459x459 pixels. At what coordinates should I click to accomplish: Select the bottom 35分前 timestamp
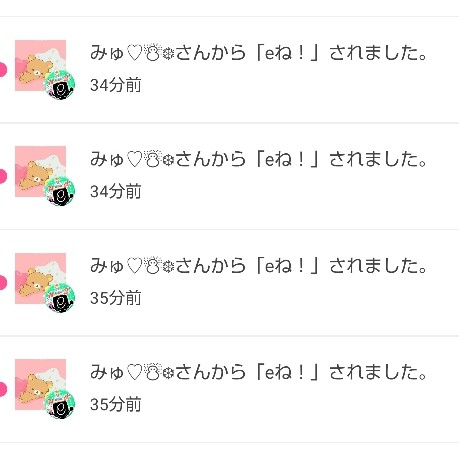pyautogui.click(x=116, y=404)
